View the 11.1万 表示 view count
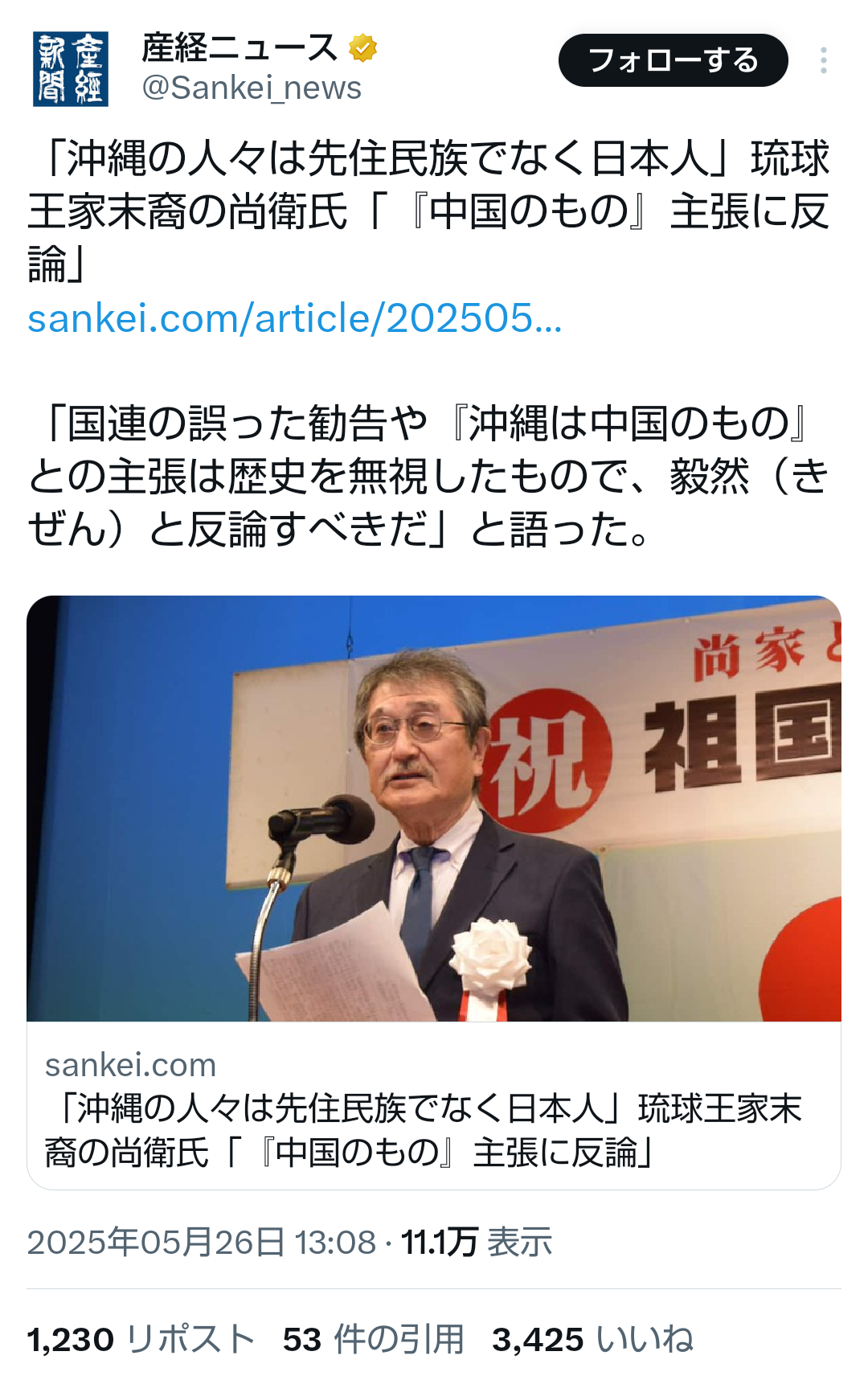 (477, 1242)
